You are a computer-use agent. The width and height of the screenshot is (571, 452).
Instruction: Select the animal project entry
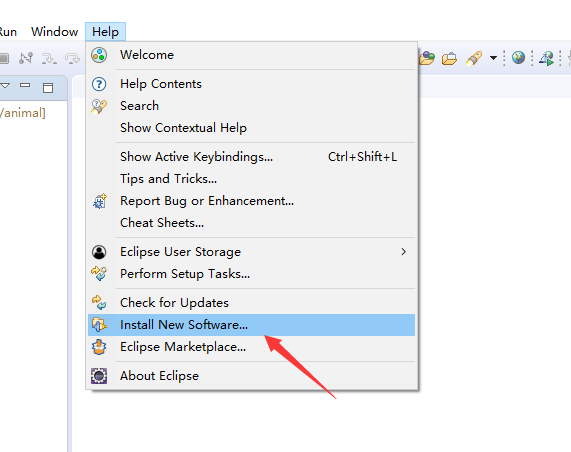tap(23, 113)
